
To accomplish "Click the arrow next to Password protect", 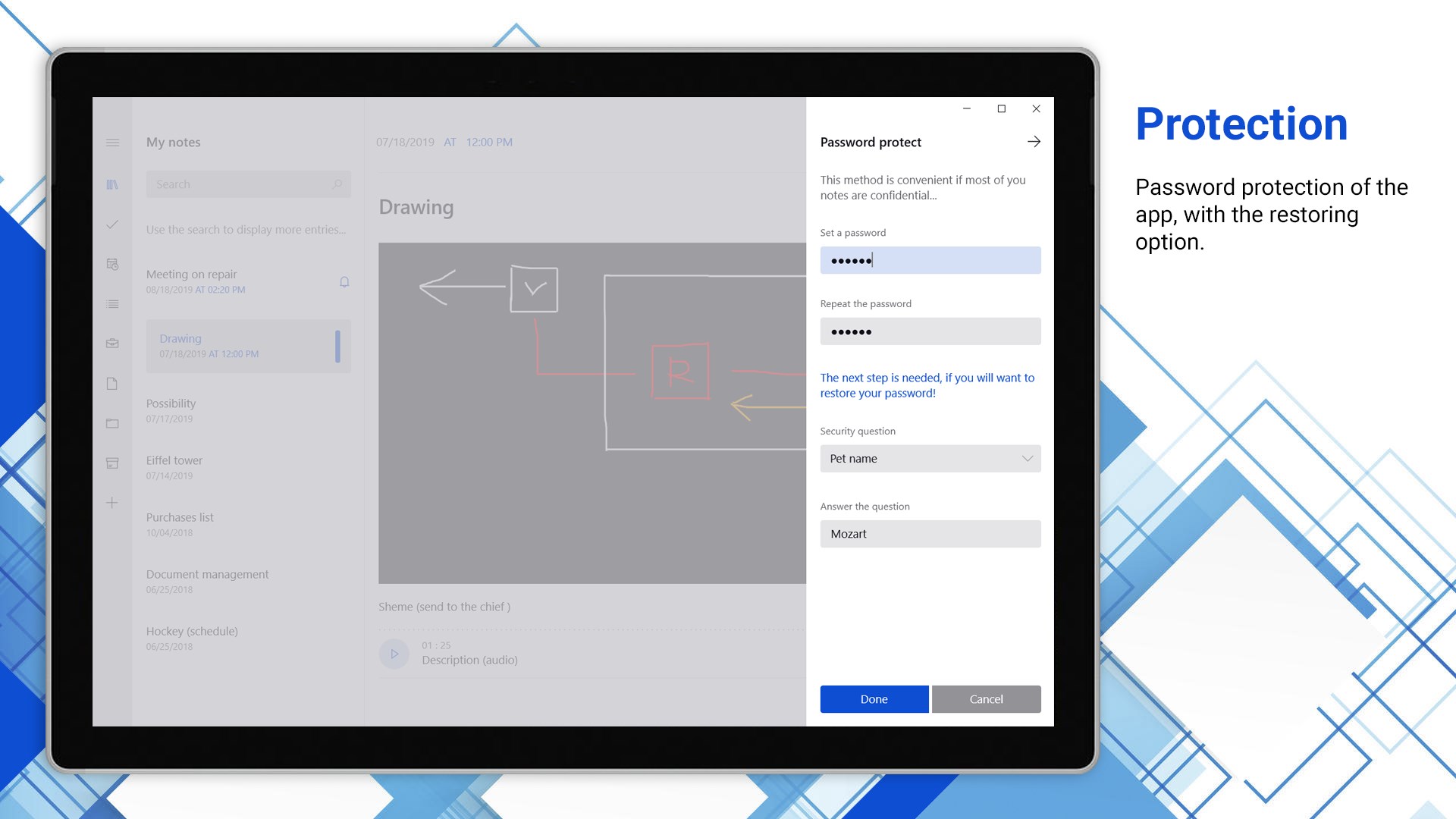I will 1033,142.
